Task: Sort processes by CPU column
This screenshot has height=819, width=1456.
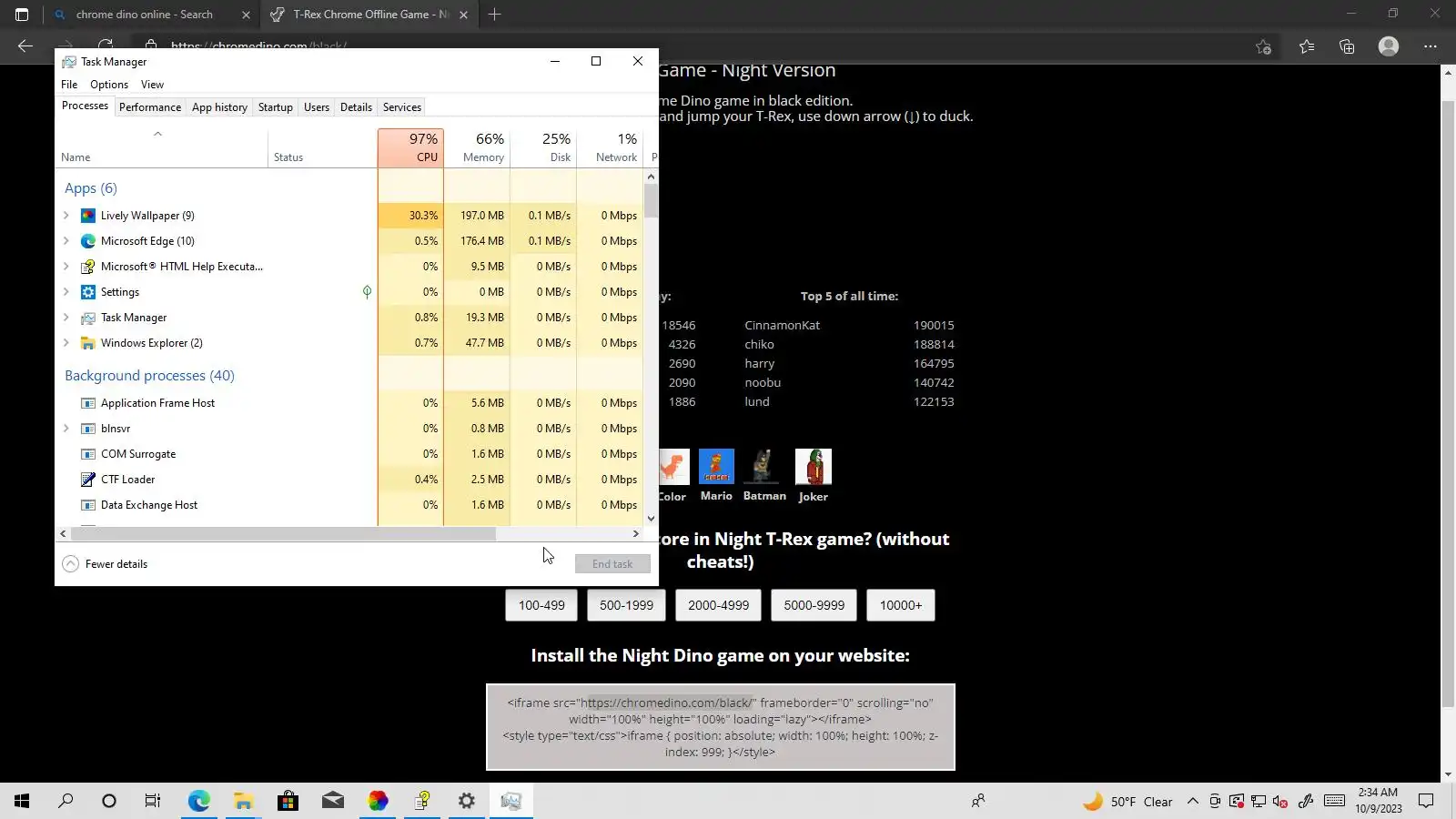Action: point(410,148)
